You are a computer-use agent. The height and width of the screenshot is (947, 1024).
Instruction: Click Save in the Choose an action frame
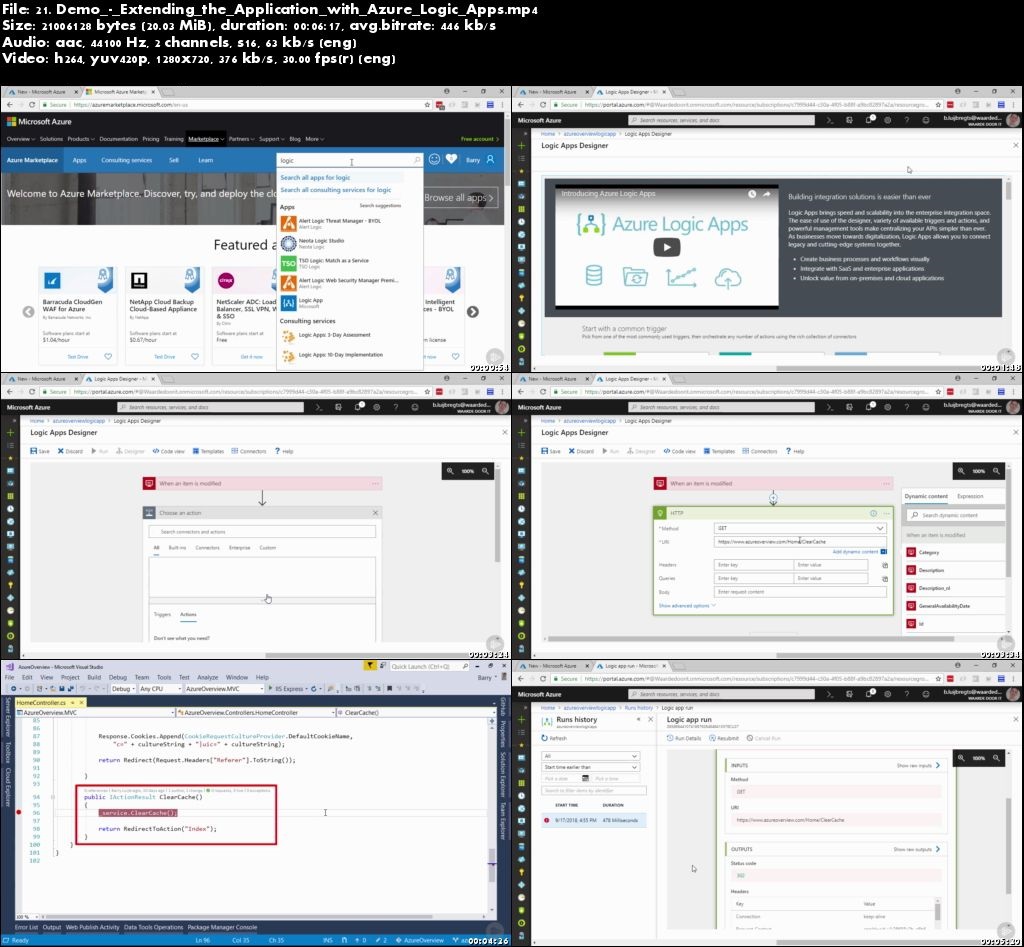pos(39,451)
